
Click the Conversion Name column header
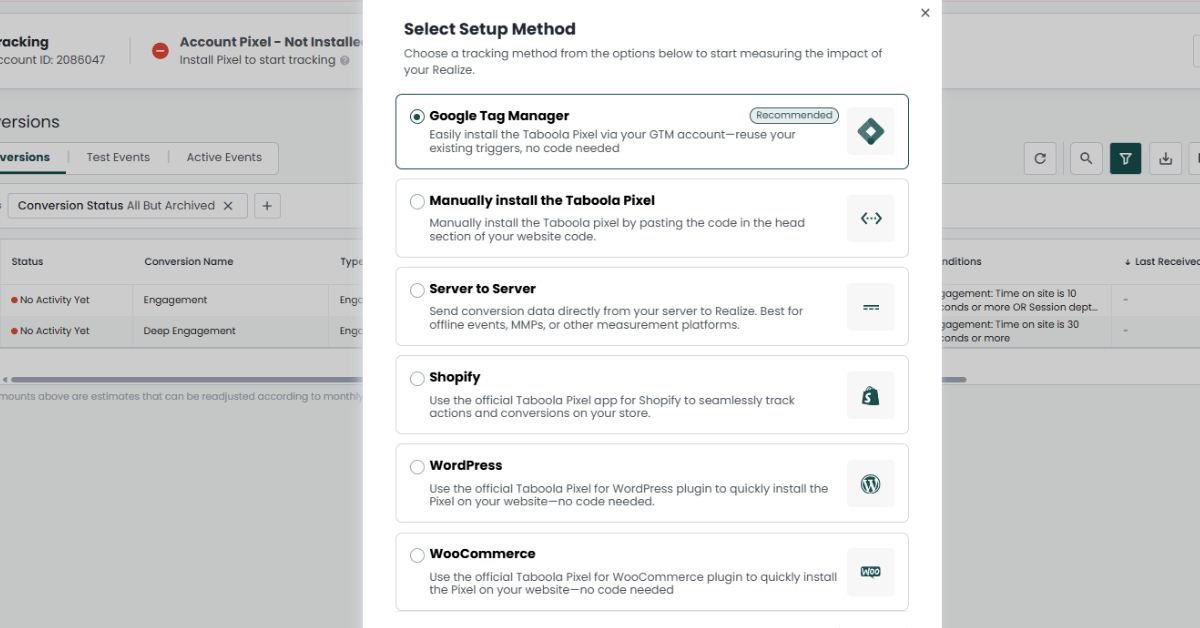[189, 262]
